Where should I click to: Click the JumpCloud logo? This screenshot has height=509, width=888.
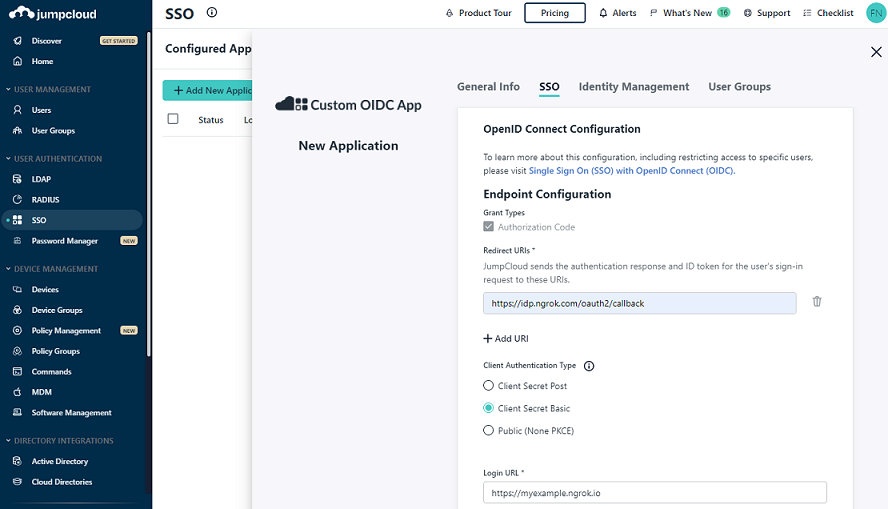[53, 14]
